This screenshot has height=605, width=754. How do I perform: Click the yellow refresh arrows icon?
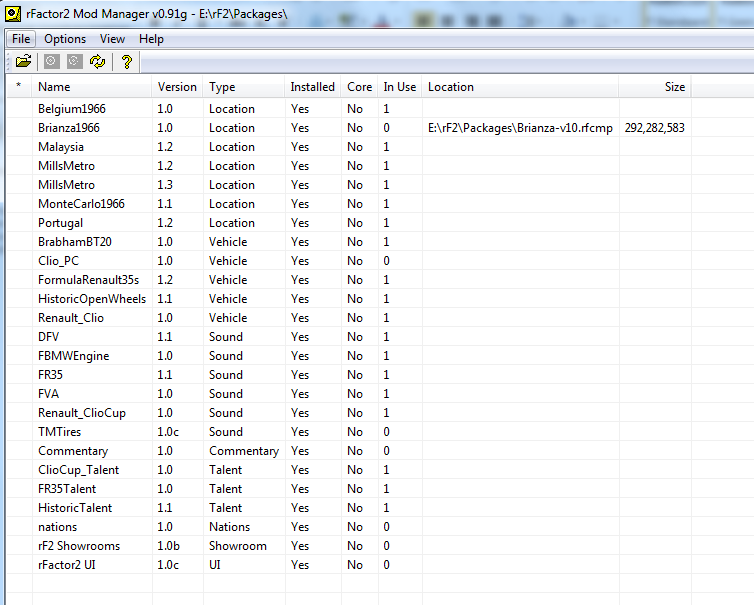tap(98, 62)
